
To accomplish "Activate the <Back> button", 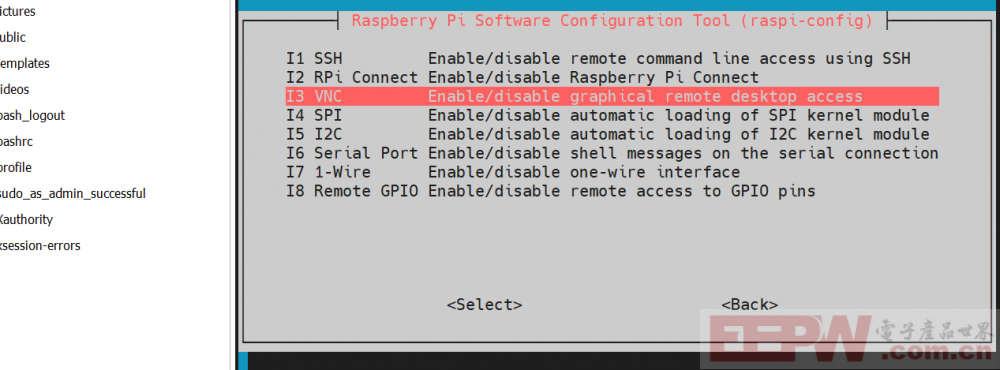I will pyautogui.click(x=749, y=305).
